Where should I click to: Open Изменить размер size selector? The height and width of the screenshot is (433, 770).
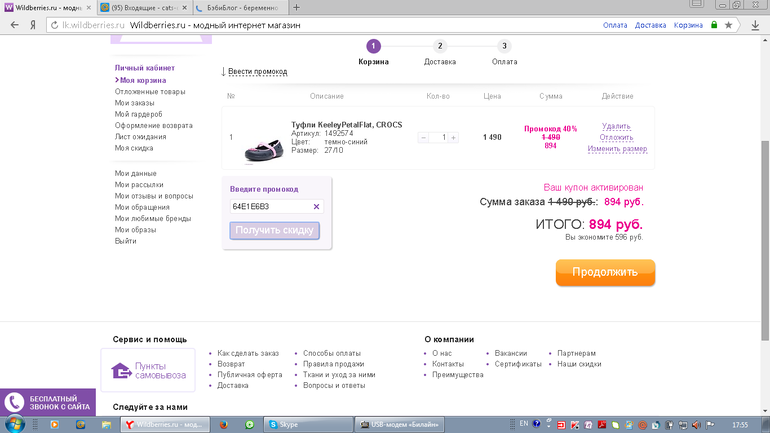click(617, 149)
